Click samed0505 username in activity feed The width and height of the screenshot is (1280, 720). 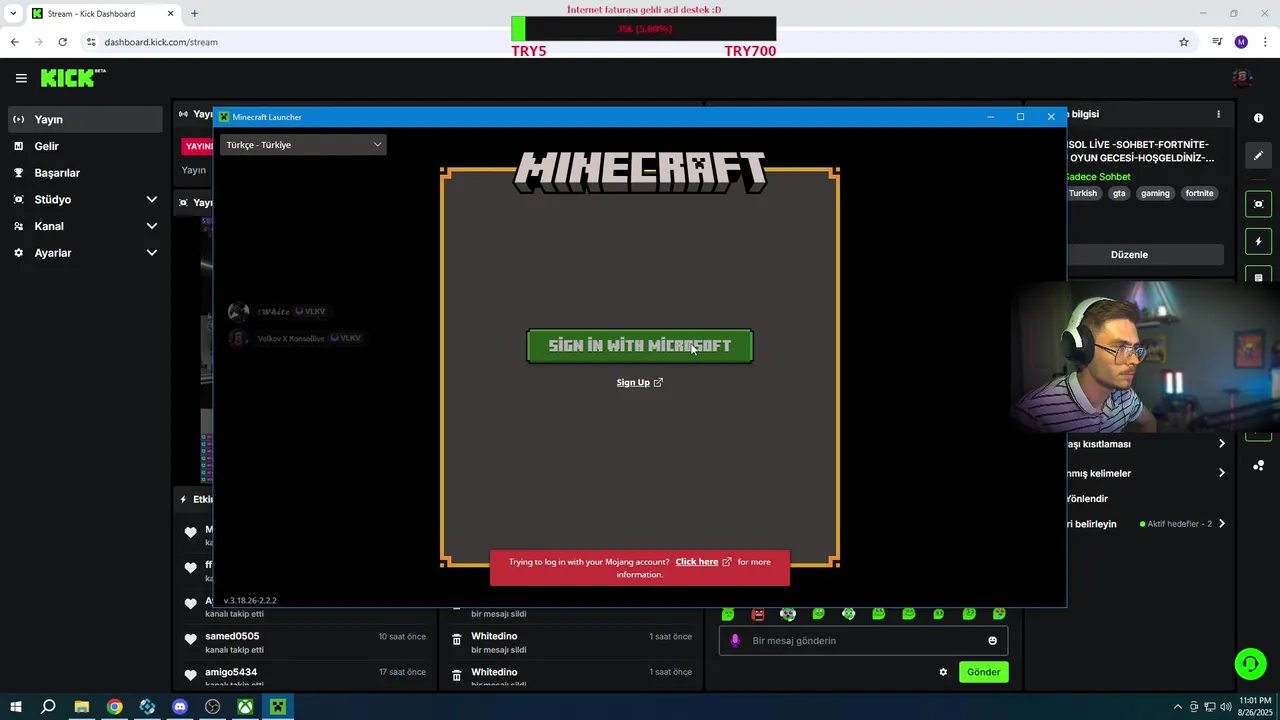pyautogui.click(x=232, y=636)
